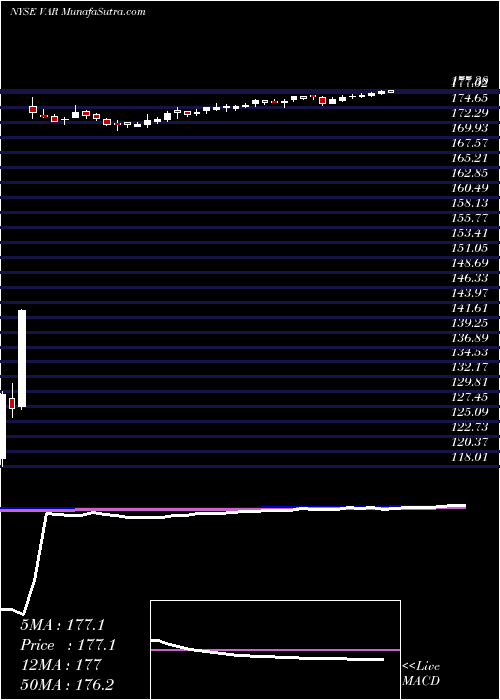The height and width of the screenshot is (700, 500).
Task: Click the 118.01 price axis label
Action: point(469,458)
